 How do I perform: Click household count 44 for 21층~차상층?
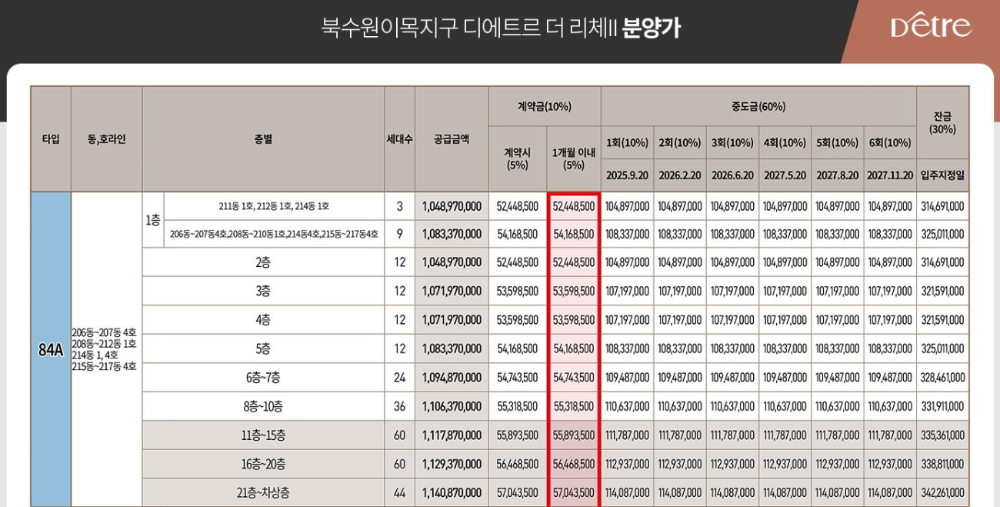[399, 493]
